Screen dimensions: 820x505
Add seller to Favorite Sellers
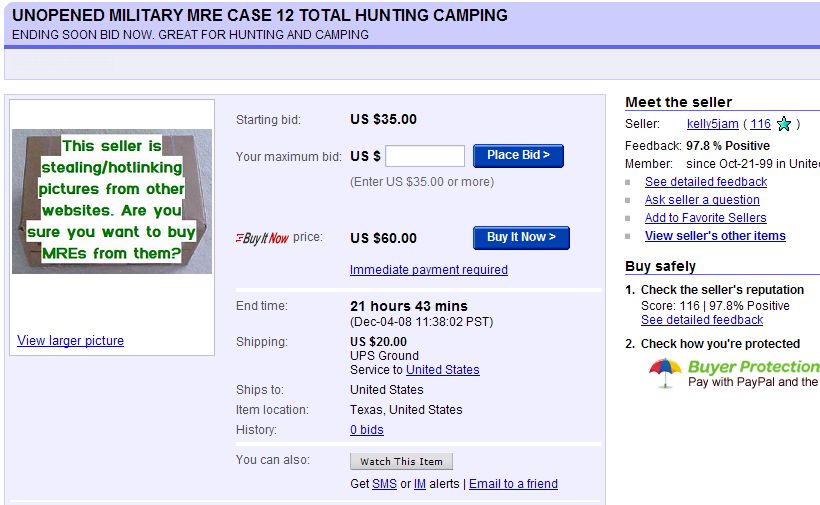tap(706, 218)
